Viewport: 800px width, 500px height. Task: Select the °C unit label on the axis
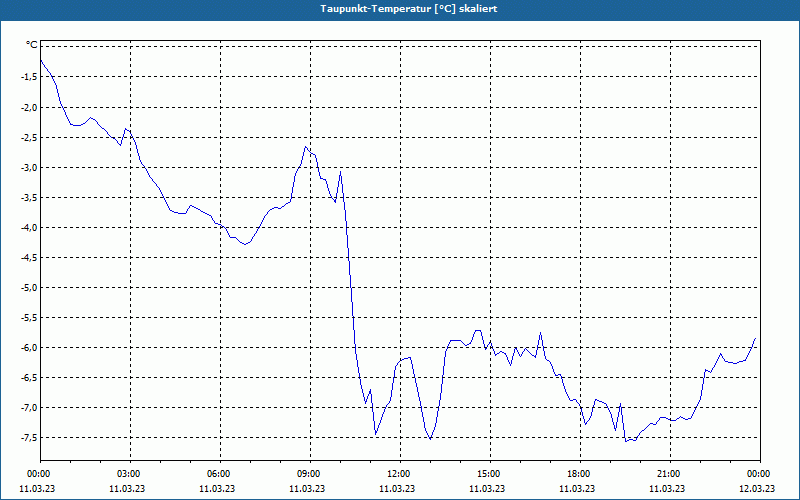click(x=32, y=45)
